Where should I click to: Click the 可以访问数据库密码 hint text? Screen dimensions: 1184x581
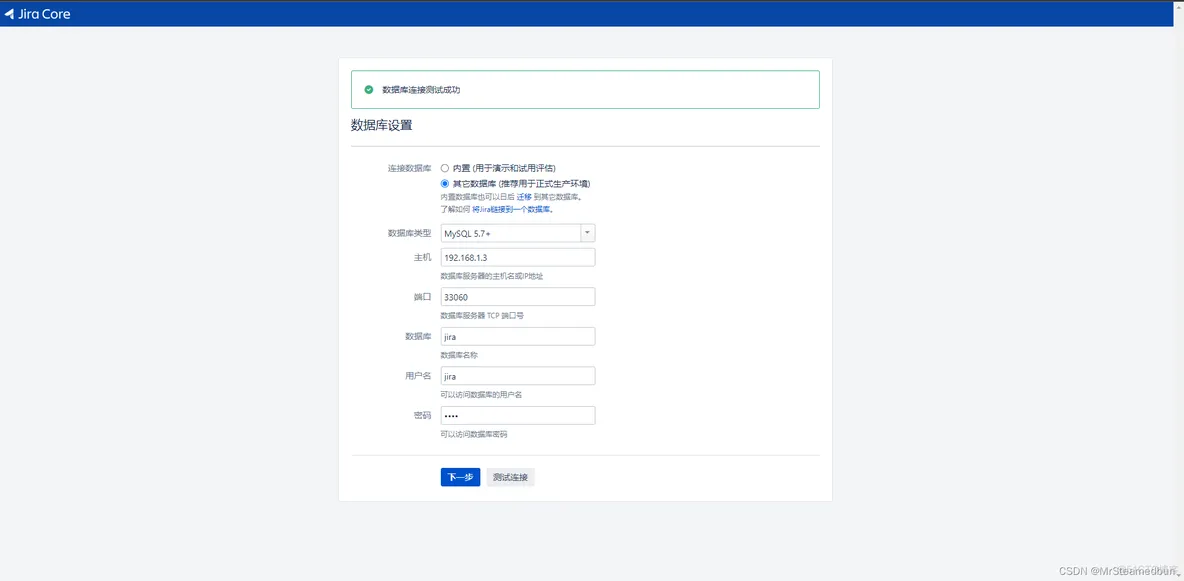(474, 435)
